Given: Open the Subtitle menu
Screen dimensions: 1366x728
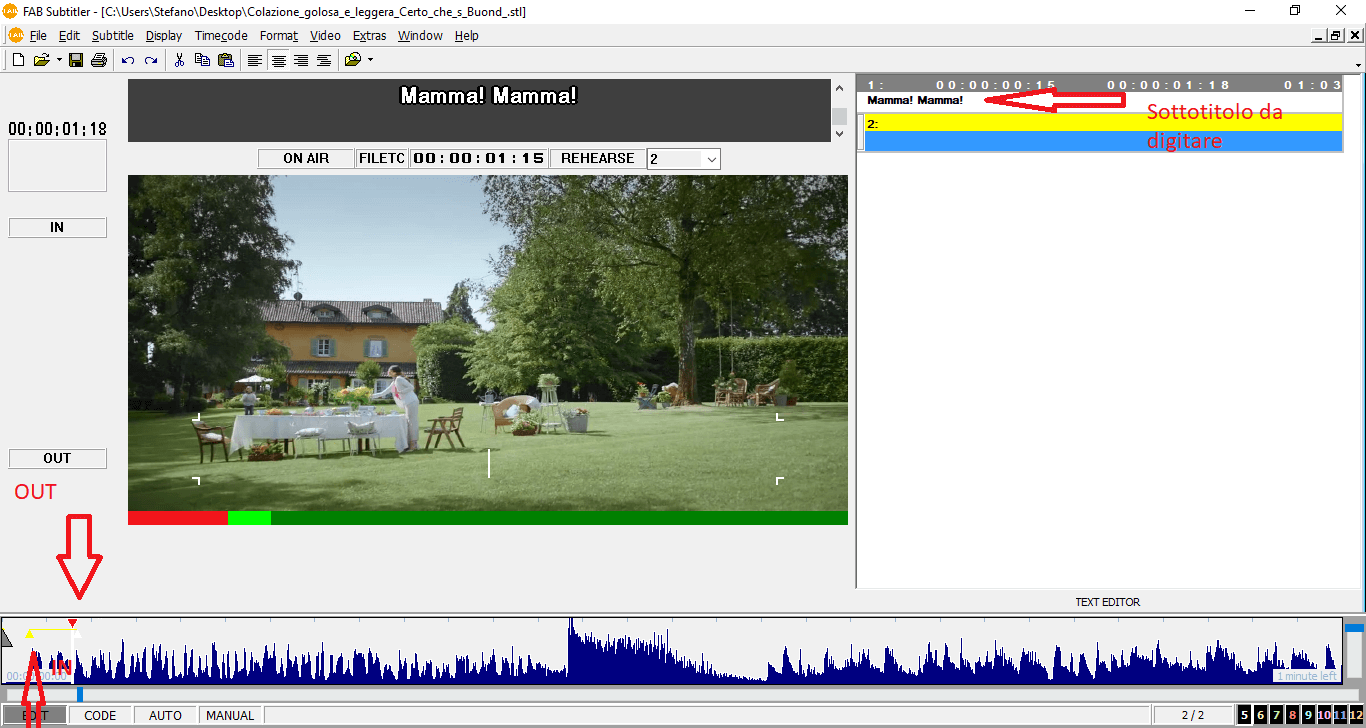Looking at the screenshot, I should click(112, 35).
